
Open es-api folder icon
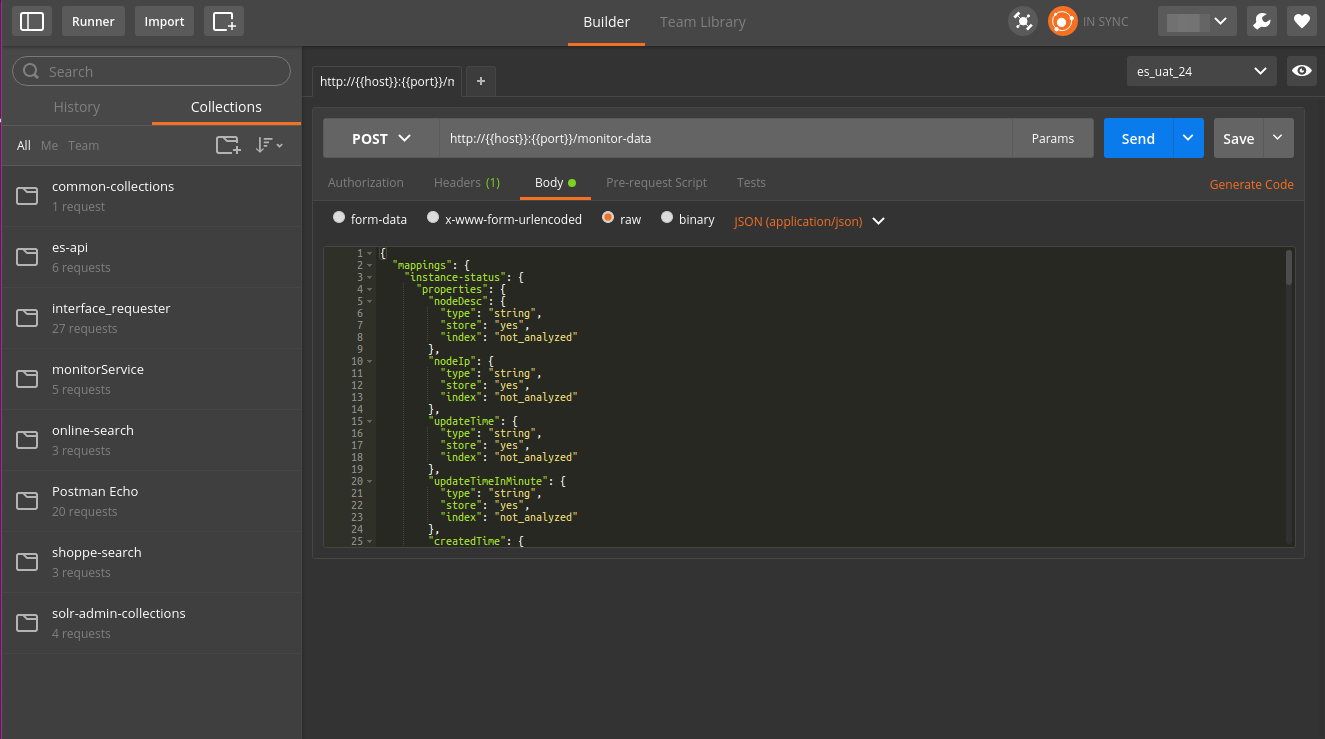[27, 257]
